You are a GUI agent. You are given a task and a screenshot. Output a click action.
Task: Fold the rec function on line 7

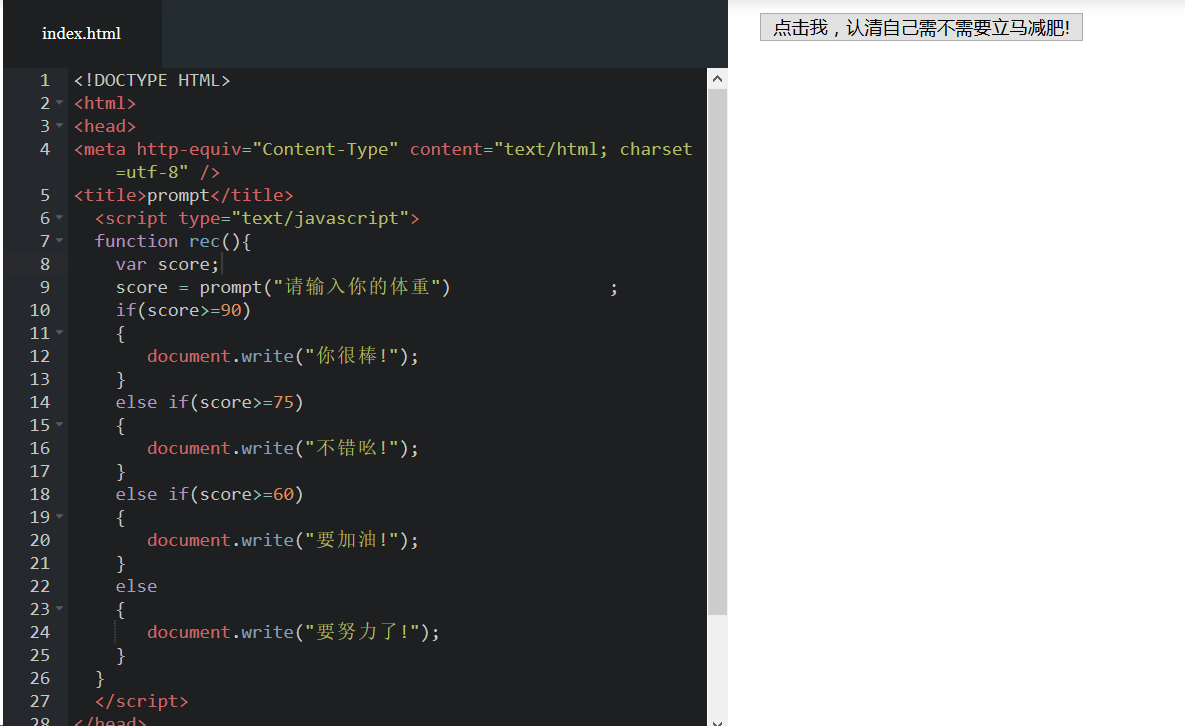click(60, 241)
